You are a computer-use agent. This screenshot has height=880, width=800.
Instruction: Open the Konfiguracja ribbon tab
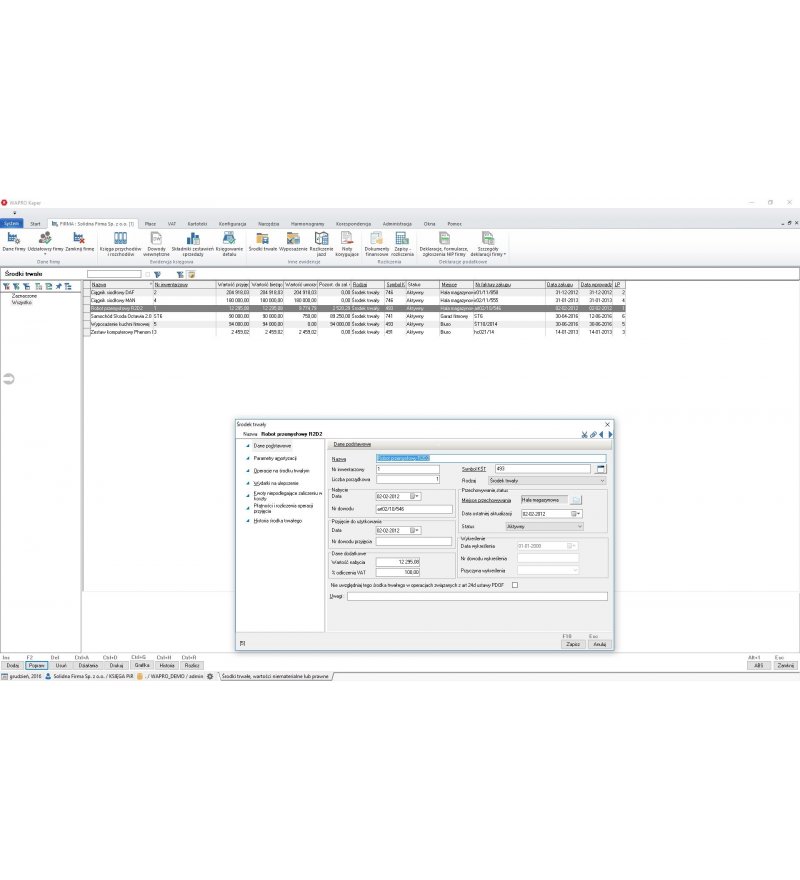(232, 223)
